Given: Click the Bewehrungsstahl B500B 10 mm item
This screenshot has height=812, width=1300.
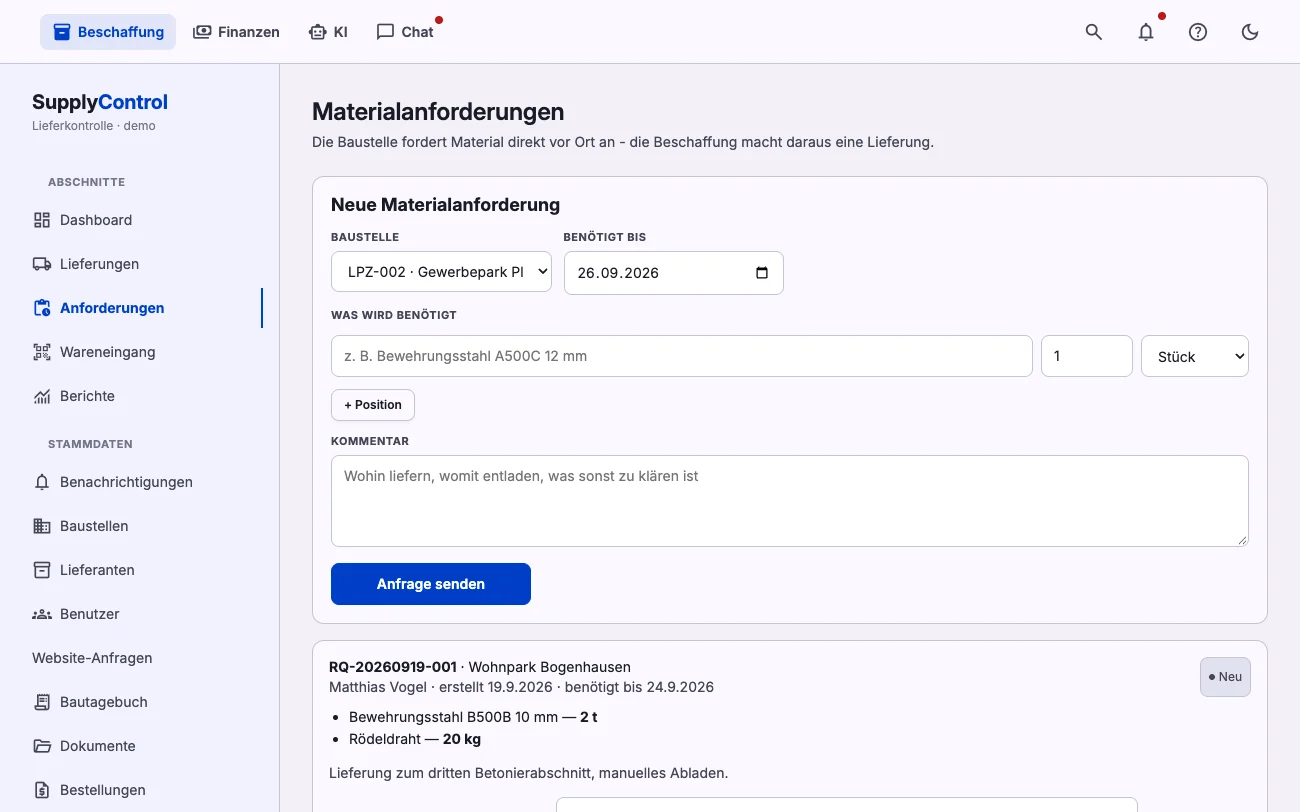Looking at the screenshot, I should 473,717.
